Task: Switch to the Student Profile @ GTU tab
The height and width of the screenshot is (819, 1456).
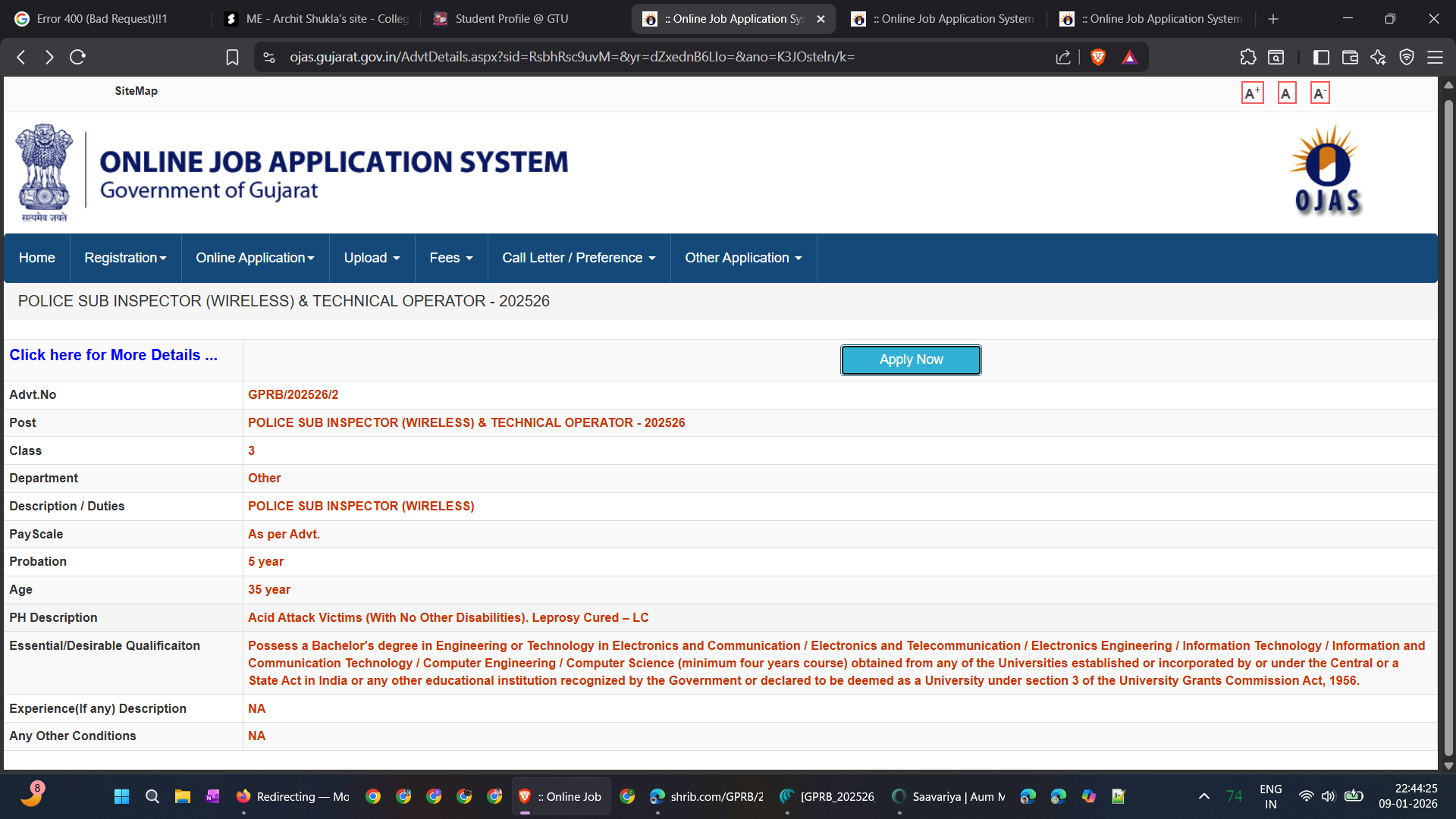Action: pos(511,19)
